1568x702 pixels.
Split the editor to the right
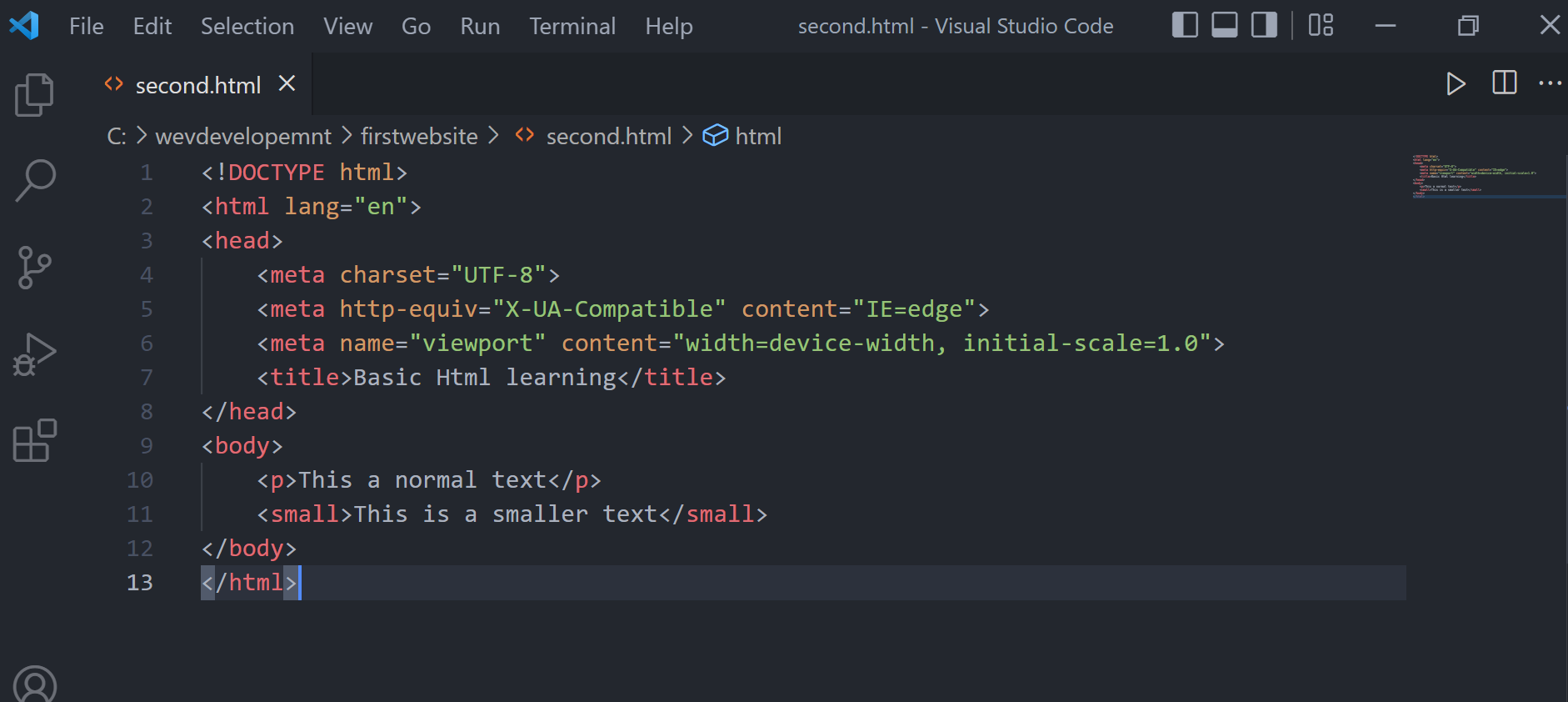click(x=1504, y=83)
